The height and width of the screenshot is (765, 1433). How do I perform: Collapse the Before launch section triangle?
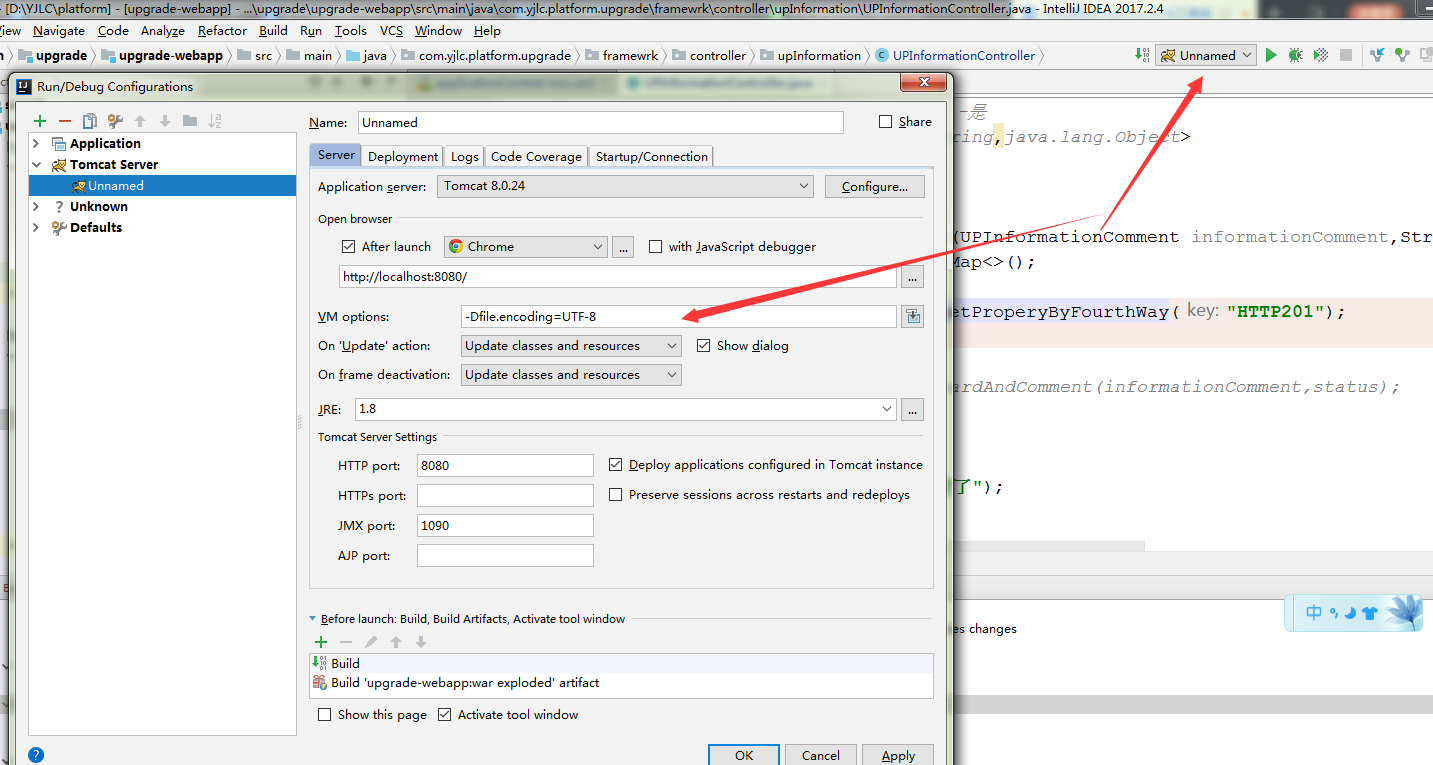[x=313, y=619]
